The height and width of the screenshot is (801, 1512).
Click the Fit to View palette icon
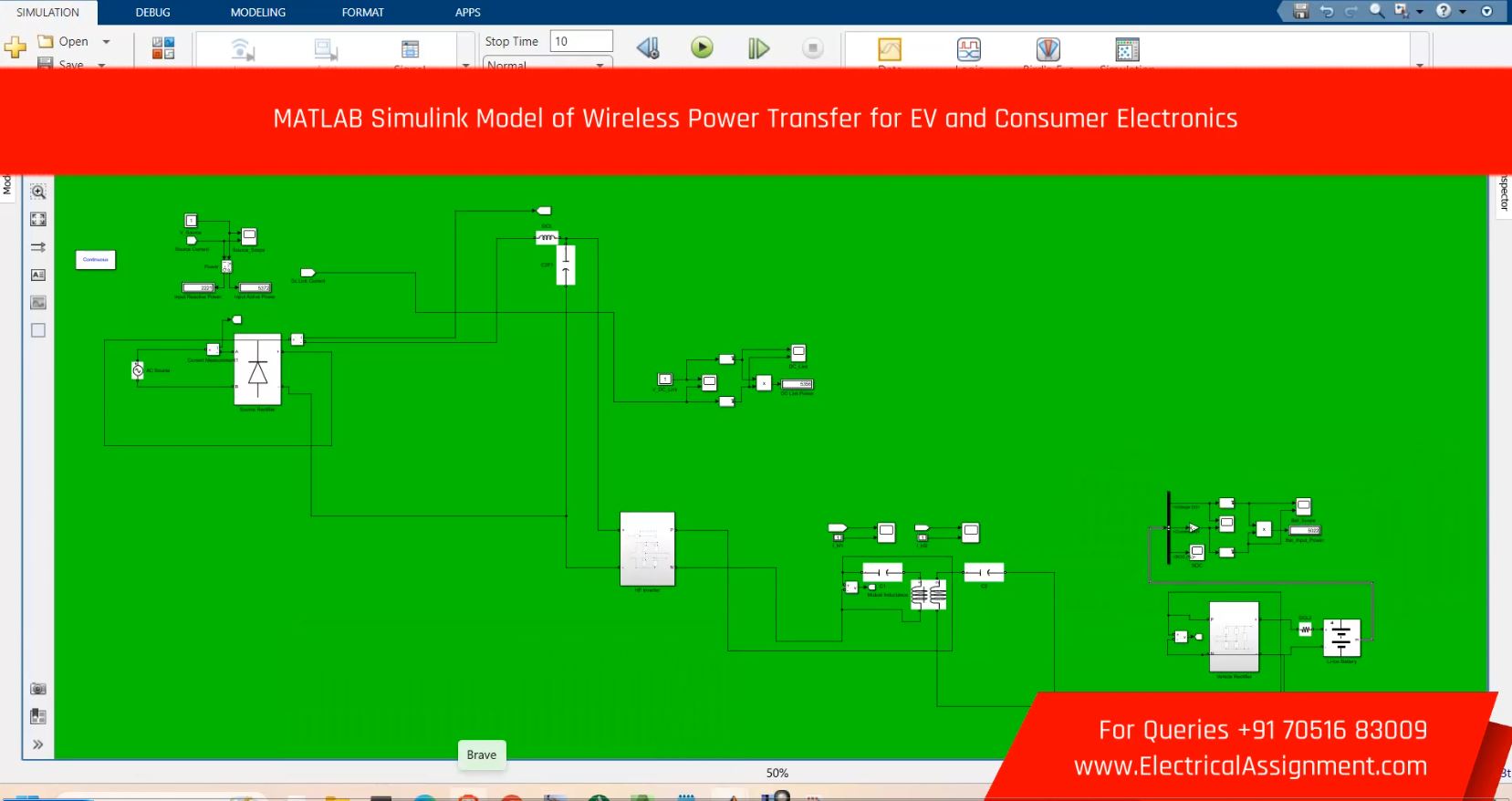(x=38, y=219)
